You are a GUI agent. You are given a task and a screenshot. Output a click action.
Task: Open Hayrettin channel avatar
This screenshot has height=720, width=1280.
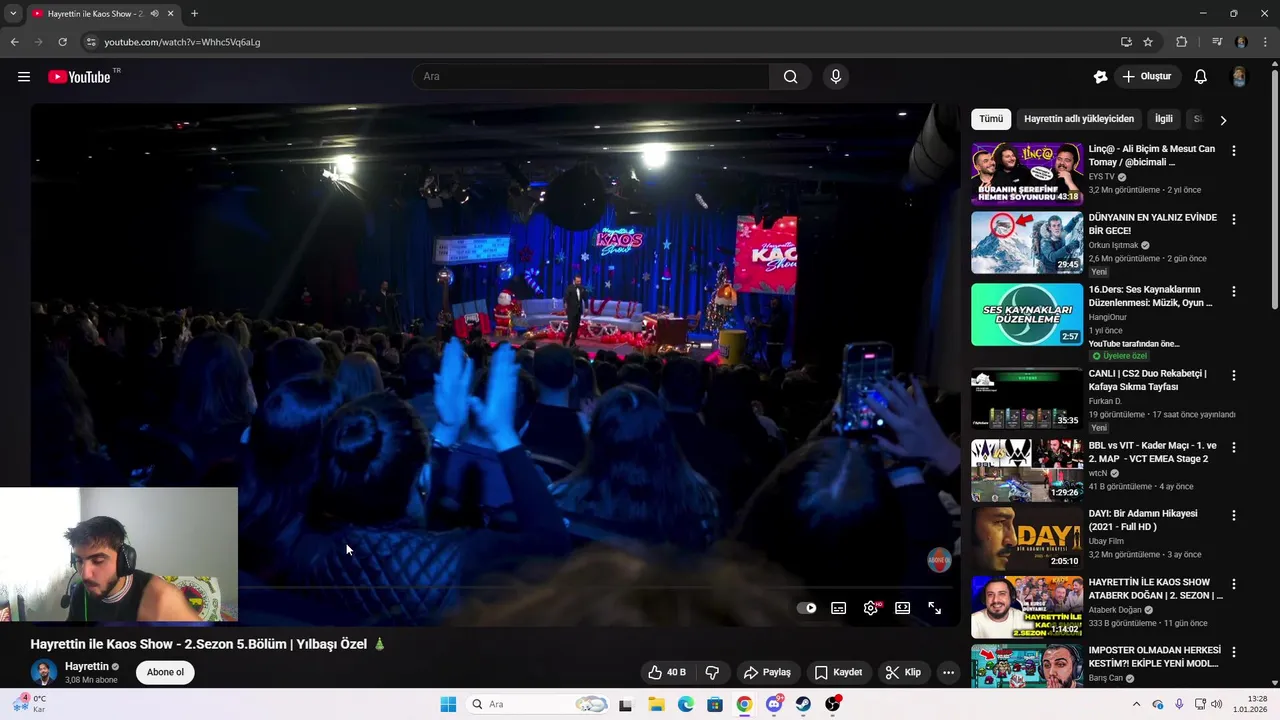pos(43,672)
